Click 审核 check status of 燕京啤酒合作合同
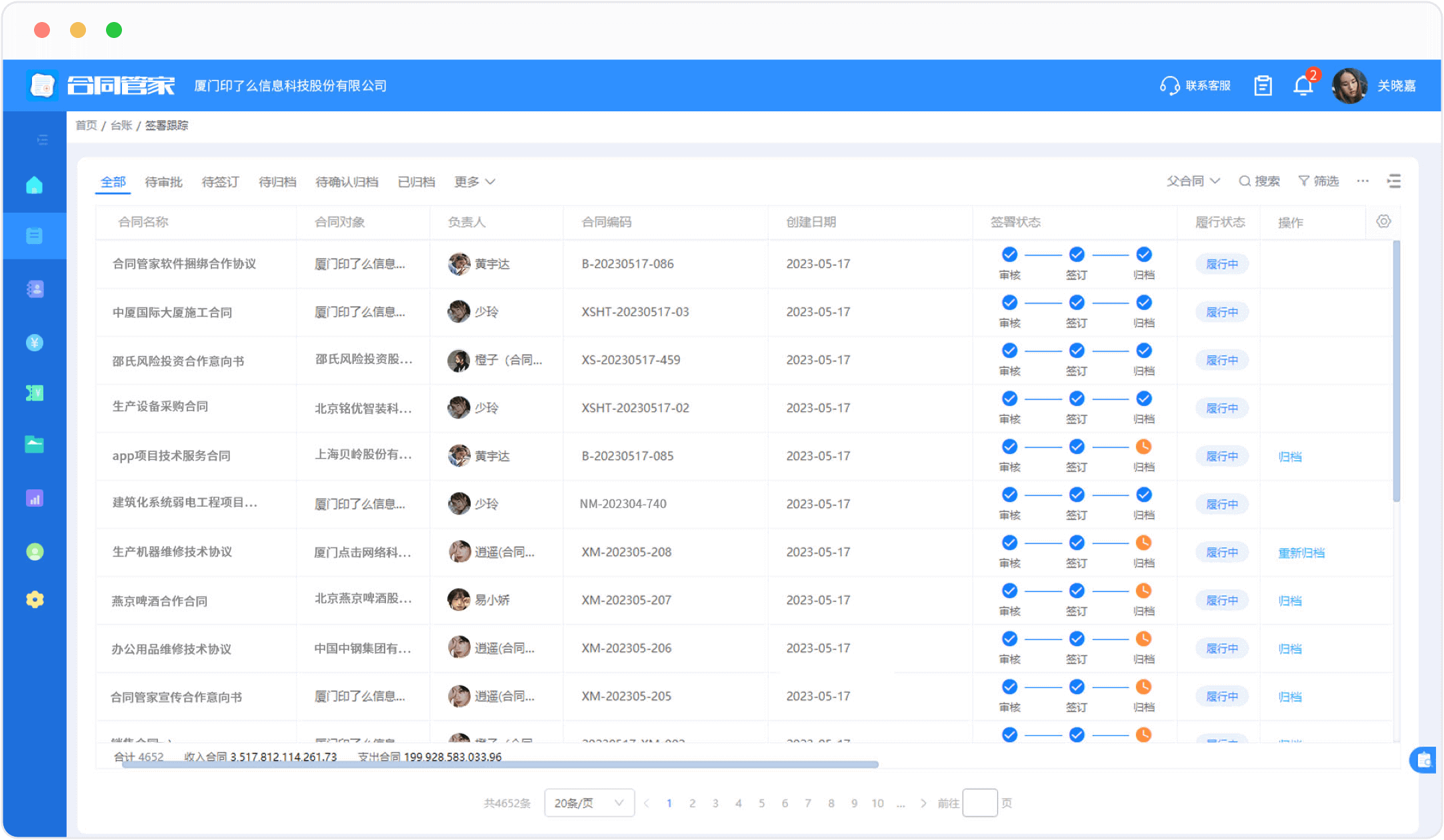 click(1010, 591)
